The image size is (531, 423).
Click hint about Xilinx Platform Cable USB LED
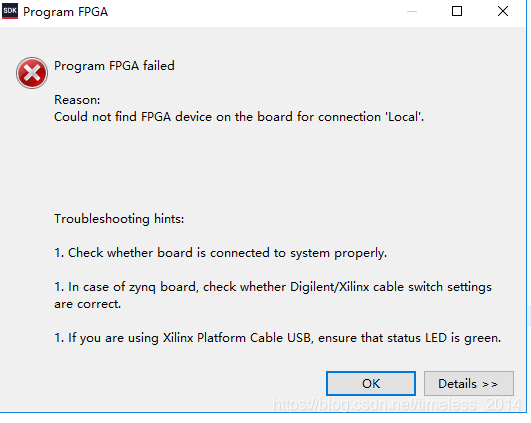(278, 338)
